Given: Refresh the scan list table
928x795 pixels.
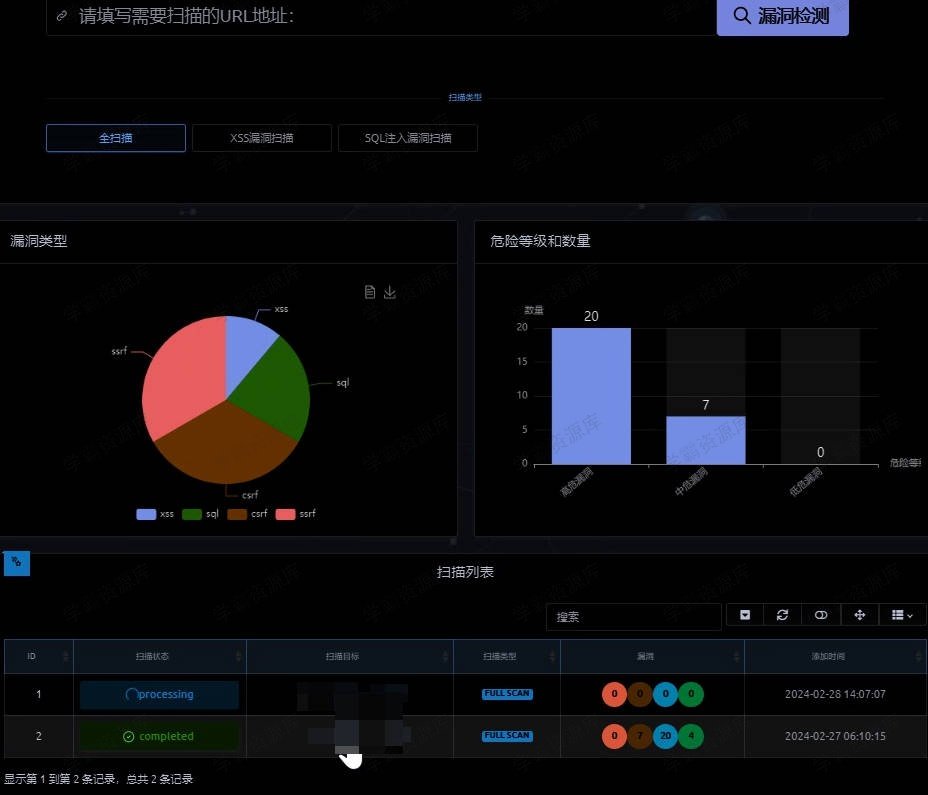Looking at the screenshot, I should point(782,616).
